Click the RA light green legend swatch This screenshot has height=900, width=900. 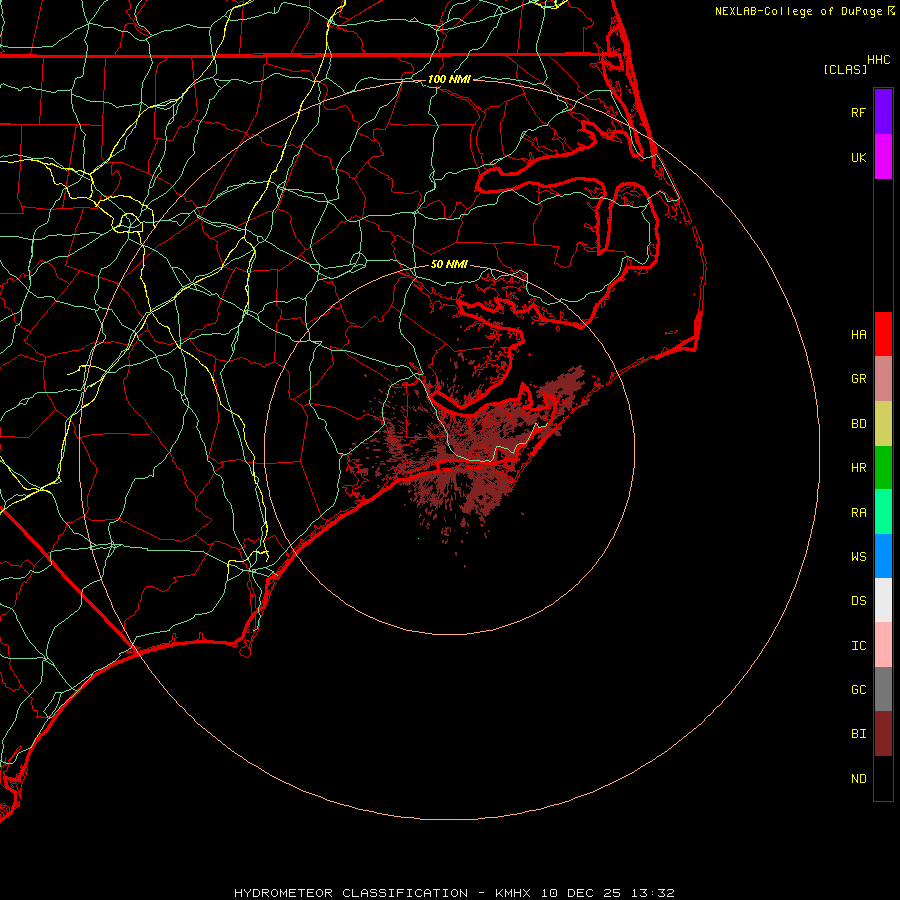[x=883, y=512]
